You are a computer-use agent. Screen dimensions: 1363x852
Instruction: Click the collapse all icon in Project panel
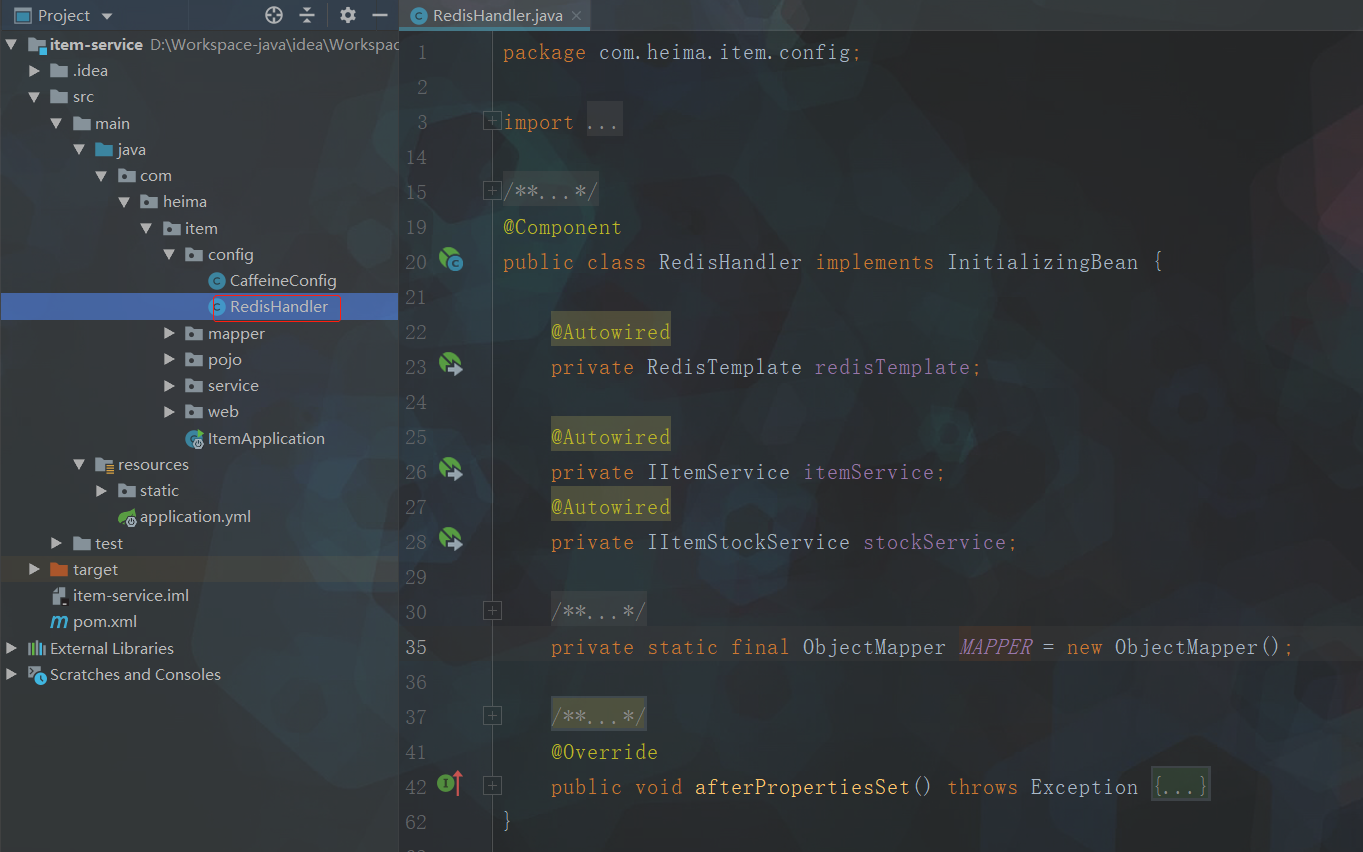[x=307, y=15]
